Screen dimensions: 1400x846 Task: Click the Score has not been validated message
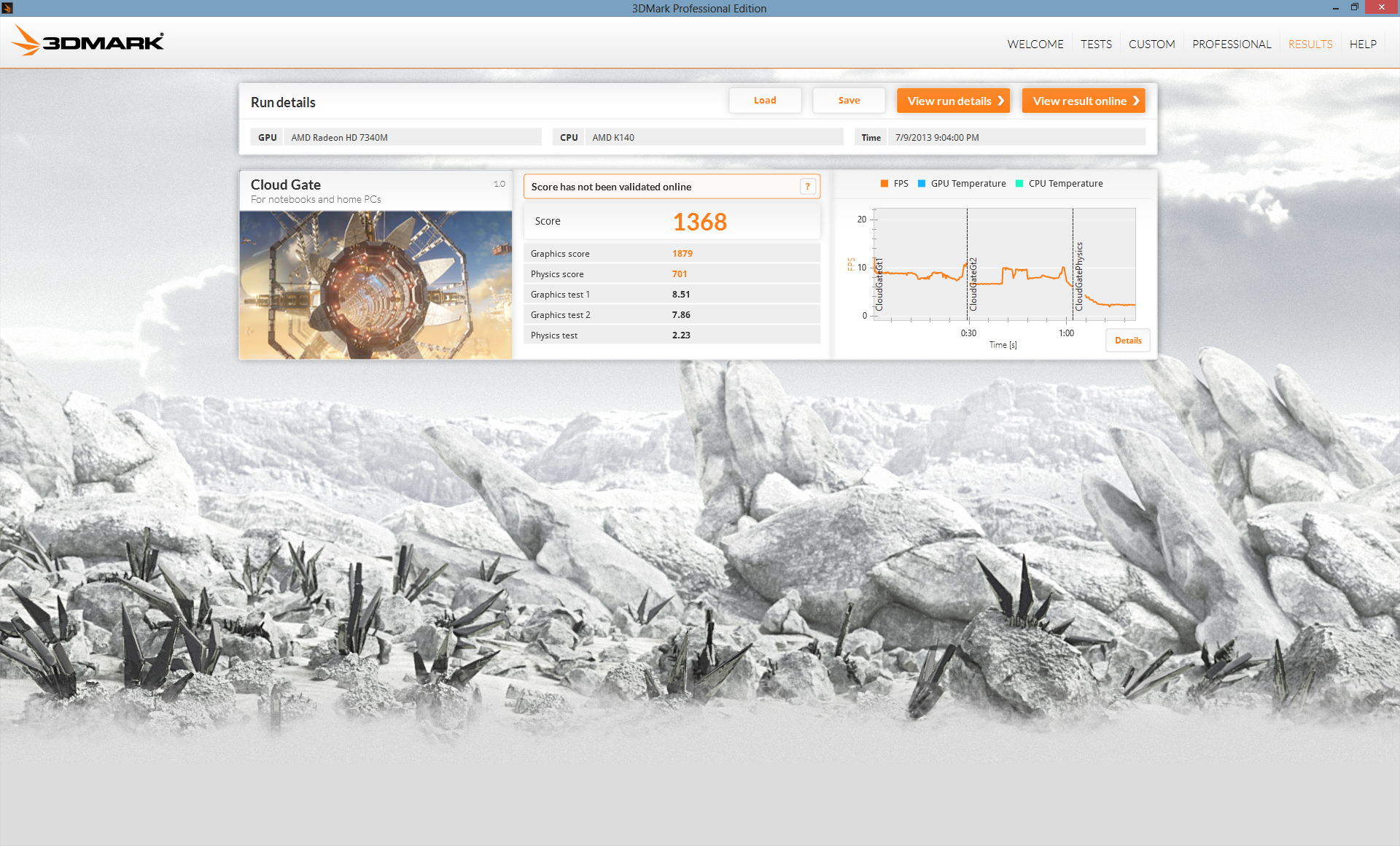coord(611,187)
